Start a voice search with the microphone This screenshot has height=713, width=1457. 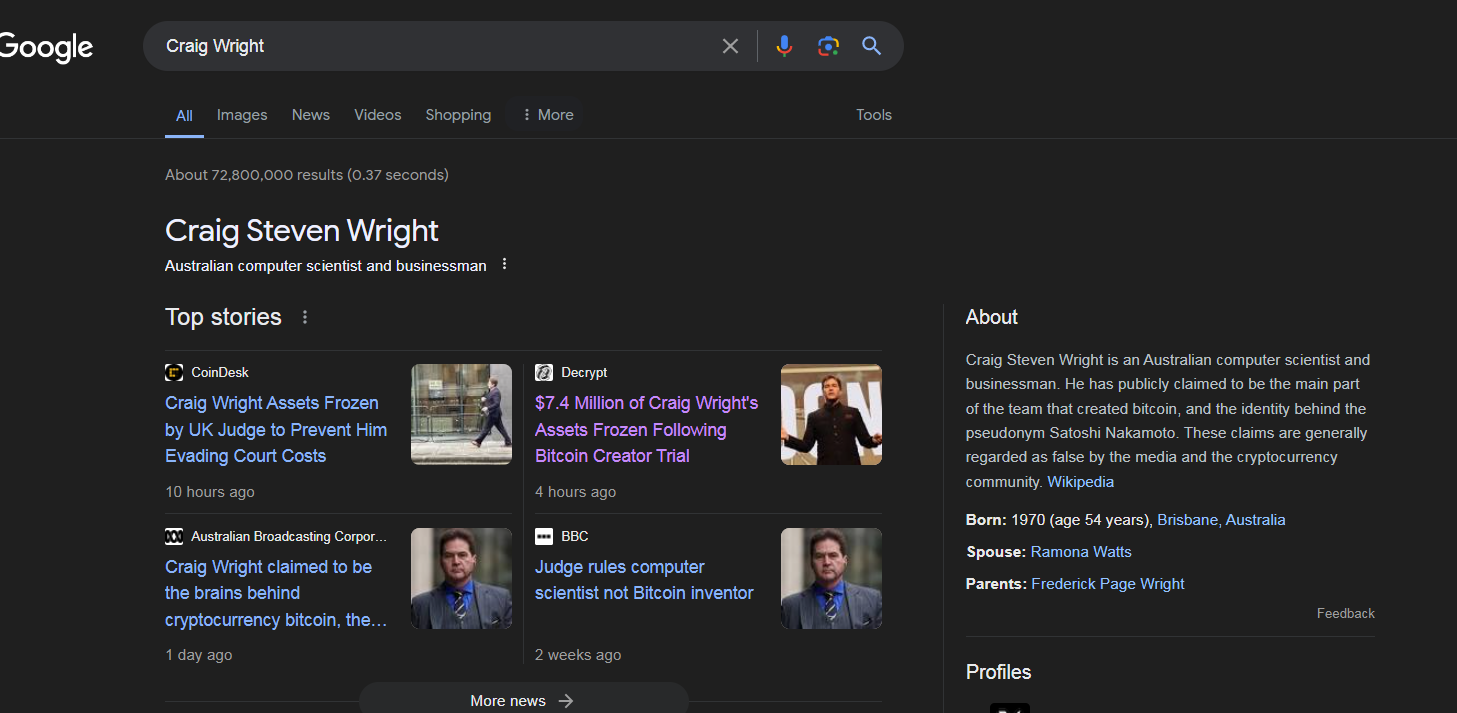(x=784, y=46)
